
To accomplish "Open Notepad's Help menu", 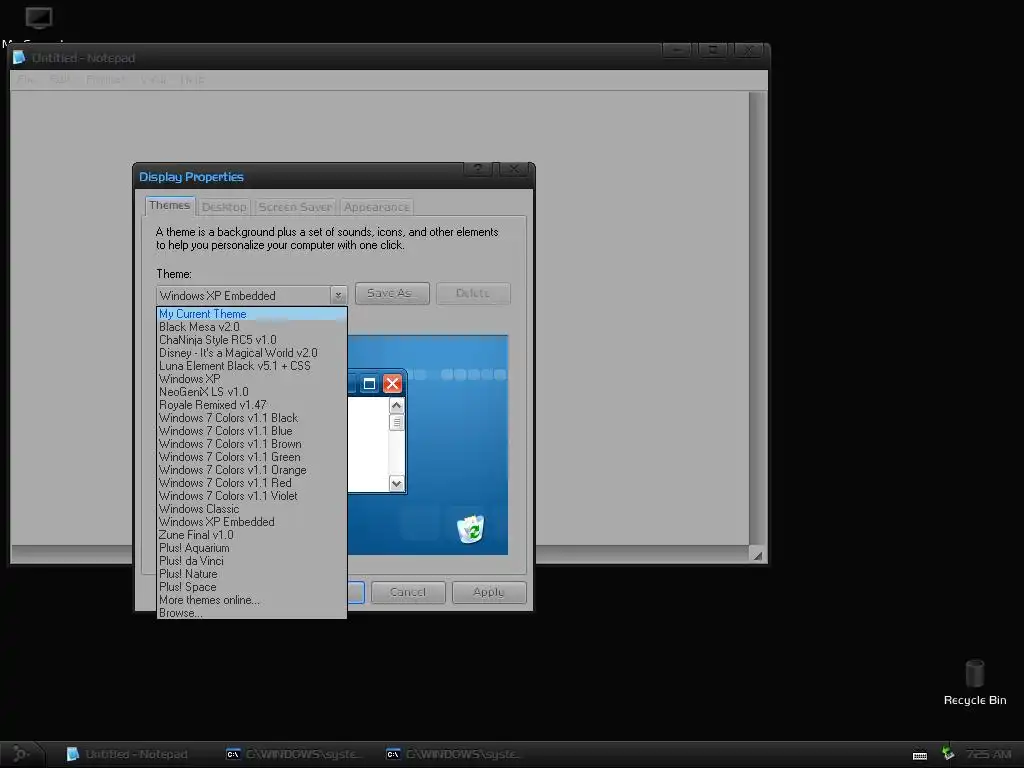I will coord(193,80).
